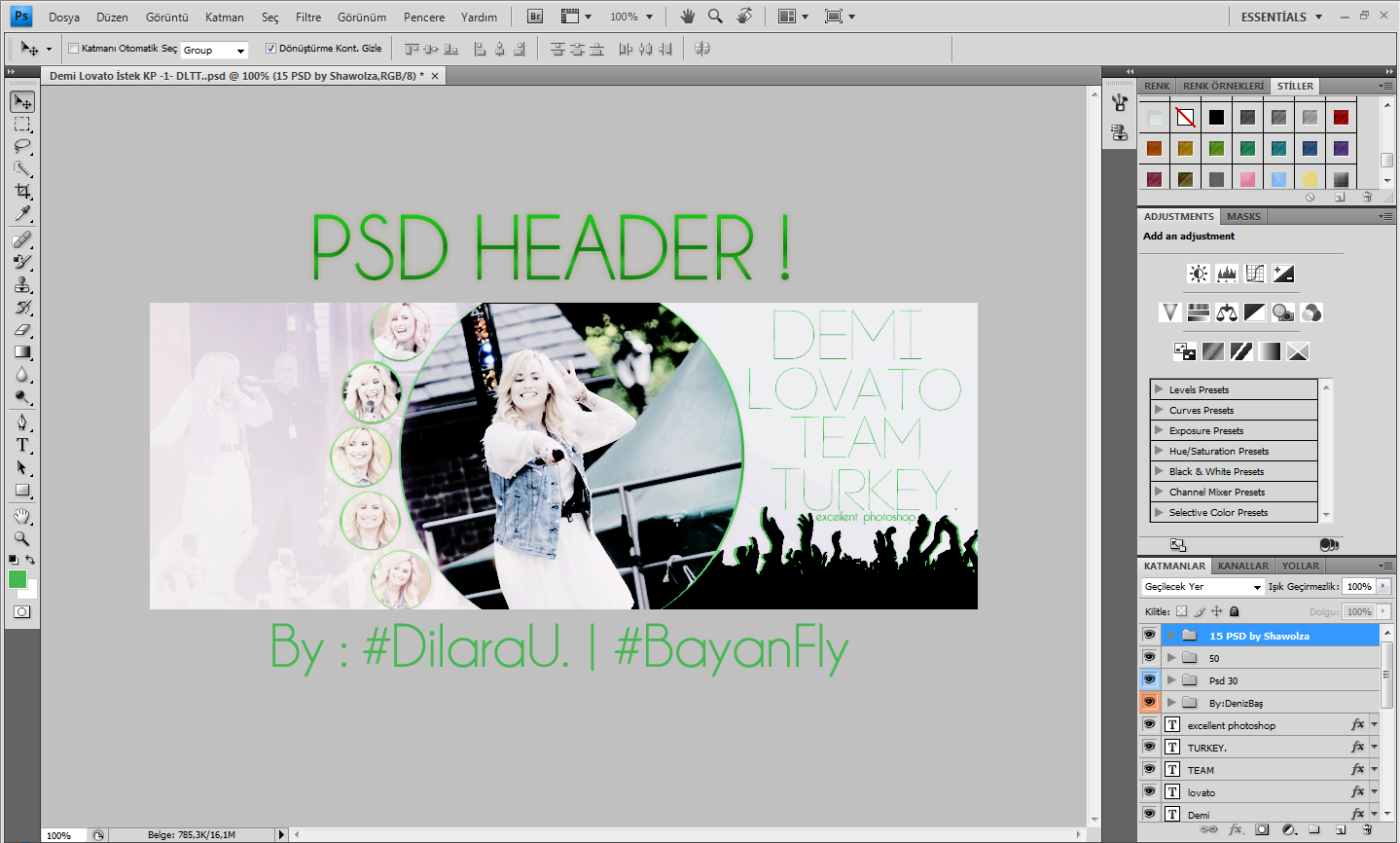Open the Filtre menu
The height and width of the screenshot is (843, 1400).
307,17
